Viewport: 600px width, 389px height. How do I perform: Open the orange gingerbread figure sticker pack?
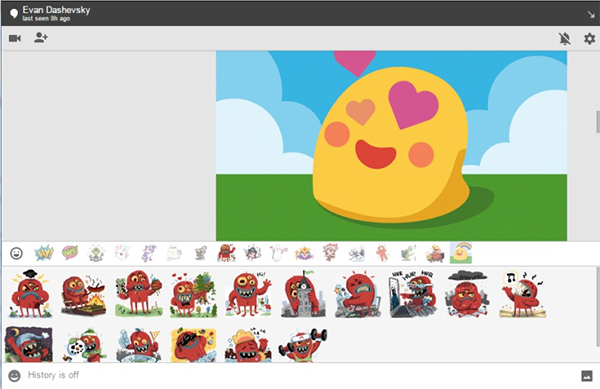[382, 253]
